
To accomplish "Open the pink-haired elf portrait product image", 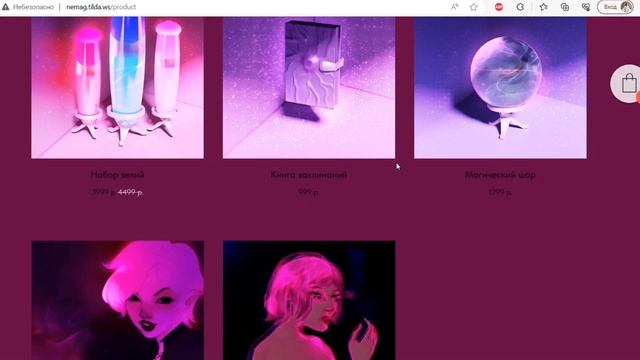I will pos(118,300).
